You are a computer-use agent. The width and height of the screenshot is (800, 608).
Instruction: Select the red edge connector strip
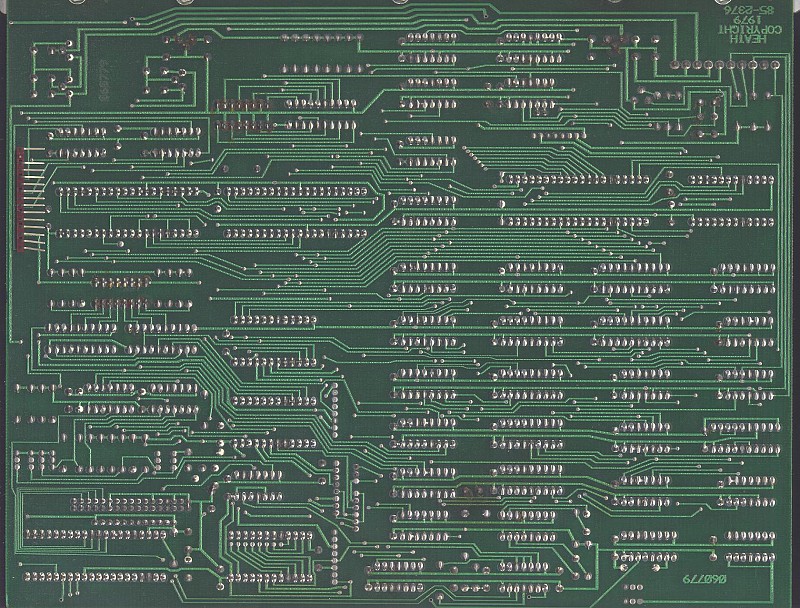click(24, 200)
